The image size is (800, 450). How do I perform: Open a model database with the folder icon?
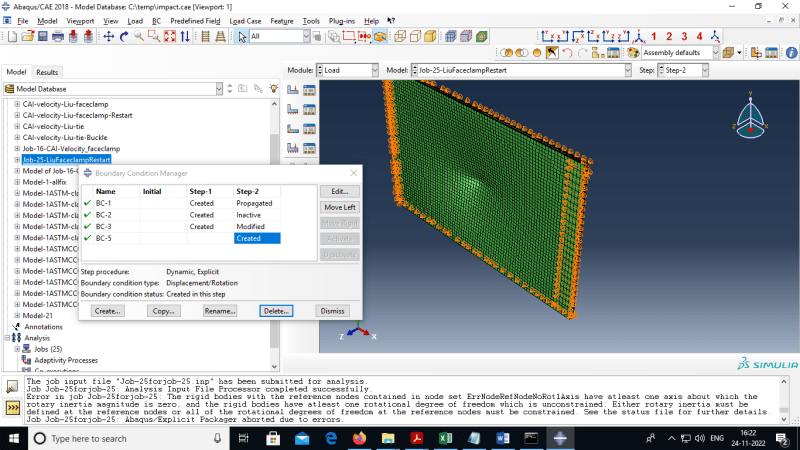pyautogui.click(x=28, y=36)
